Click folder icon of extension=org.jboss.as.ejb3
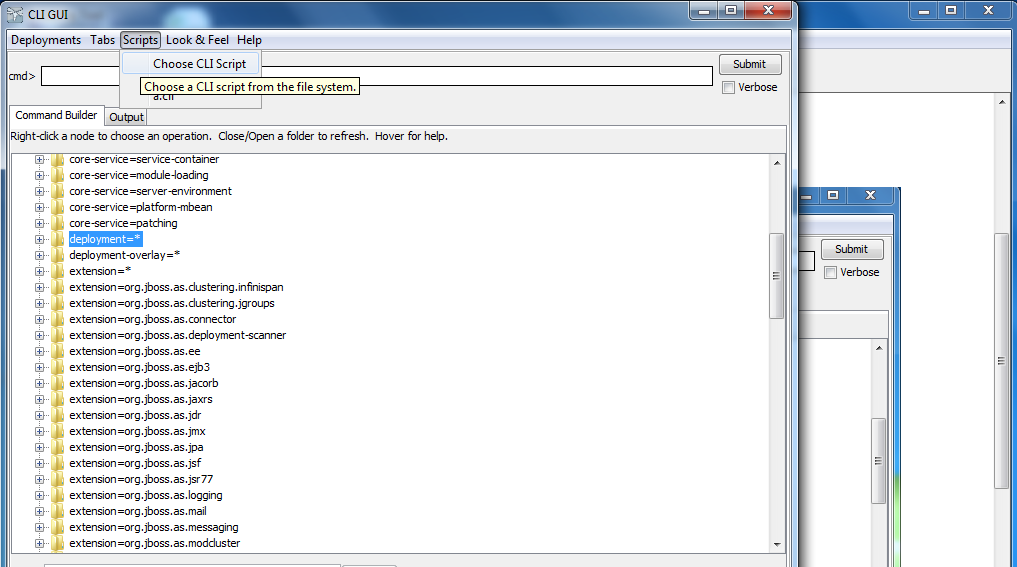 pyautogui.click(x=58, y=368)
